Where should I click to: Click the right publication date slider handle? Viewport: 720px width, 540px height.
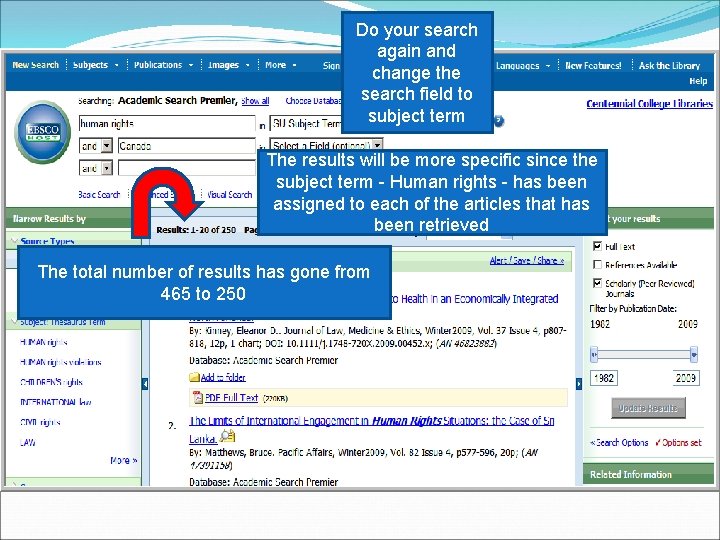click(694, 354)
